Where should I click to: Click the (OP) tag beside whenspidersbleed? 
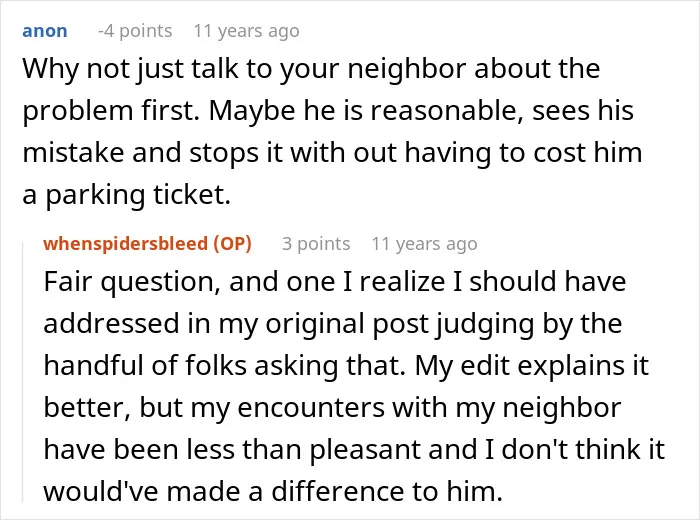[x=233, y=244]
